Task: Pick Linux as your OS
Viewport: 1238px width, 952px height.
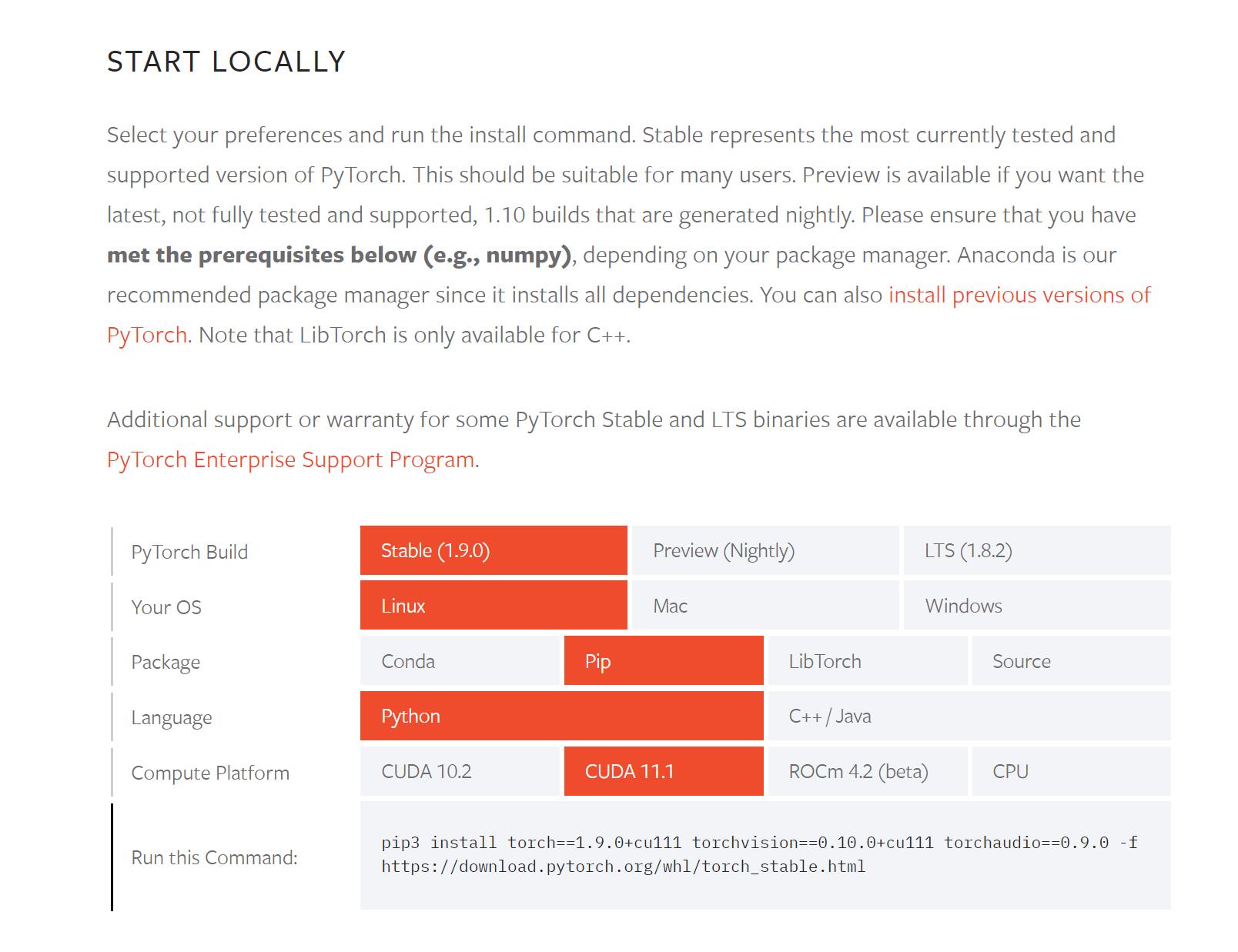Action: [493, 606]
